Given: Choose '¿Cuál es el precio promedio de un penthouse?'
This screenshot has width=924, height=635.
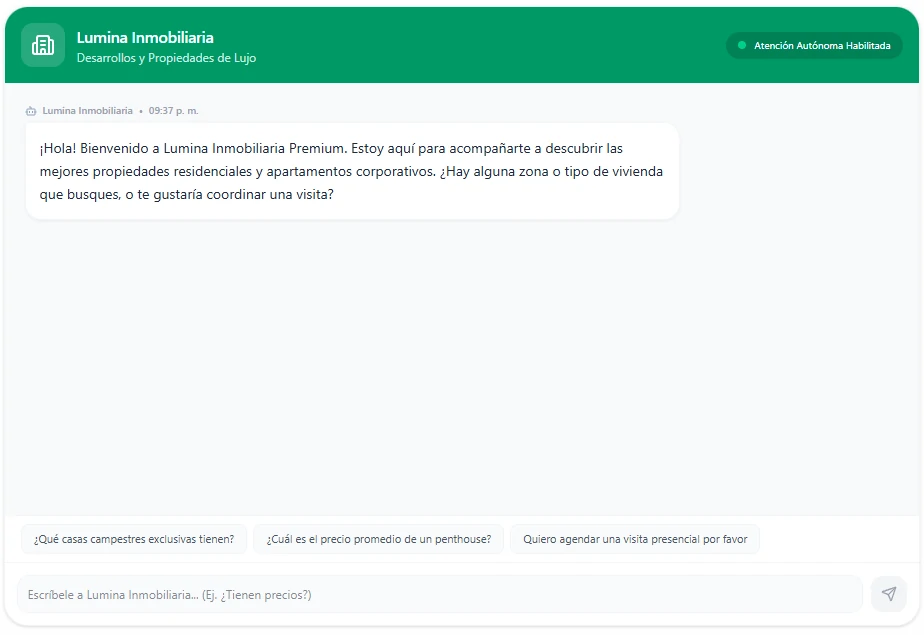Looking at the screenshot, I should tap(378, 539).
